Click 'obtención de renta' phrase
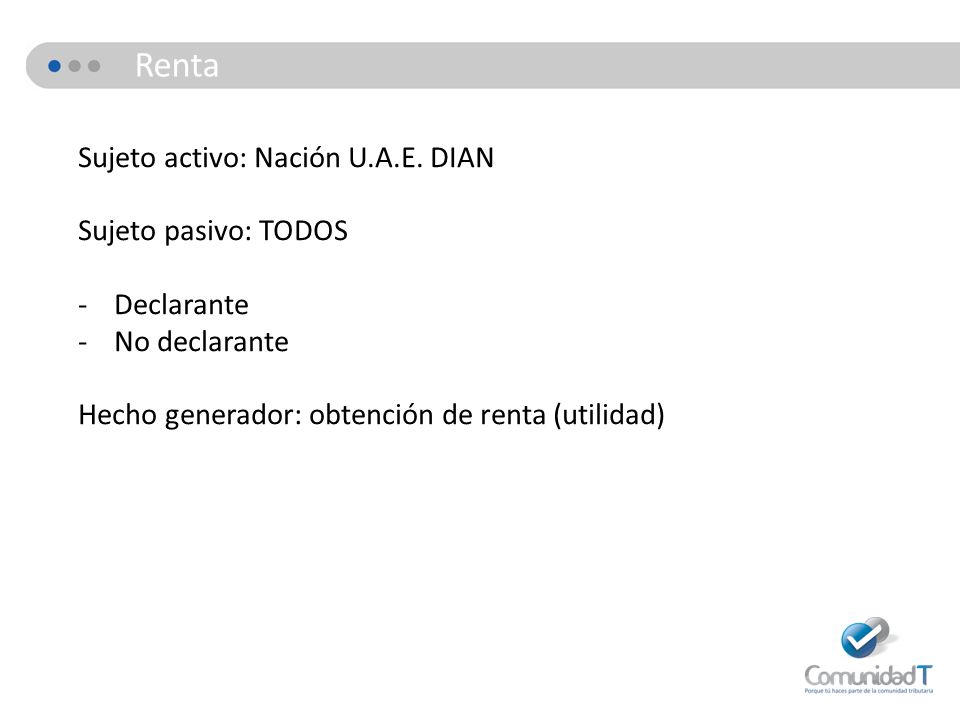This screenshot has height=720, width=960. click(427, 415)
